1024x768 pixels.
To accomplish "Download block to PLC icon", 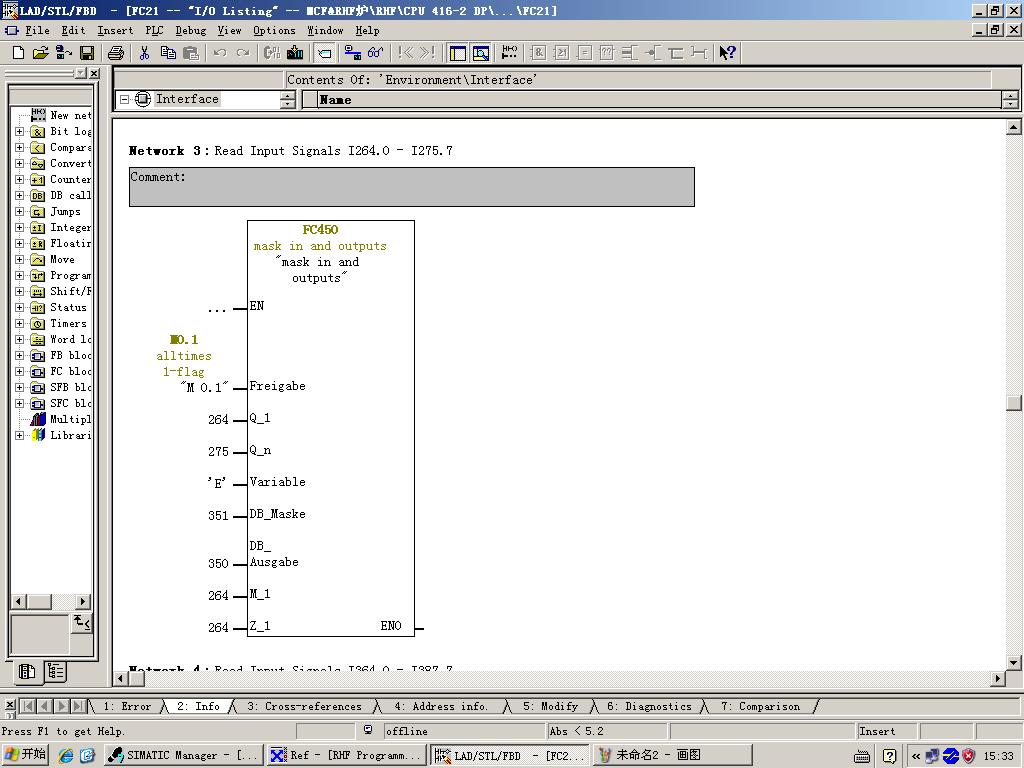I will (295, 53).
